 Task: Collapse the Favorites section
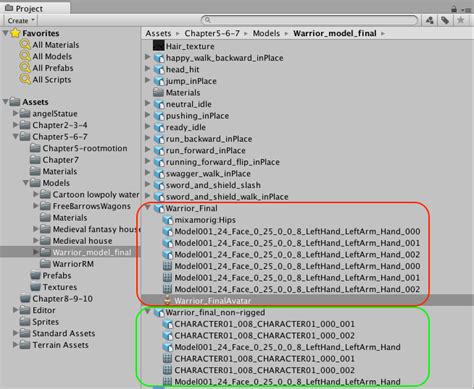[x=5, y=33]
